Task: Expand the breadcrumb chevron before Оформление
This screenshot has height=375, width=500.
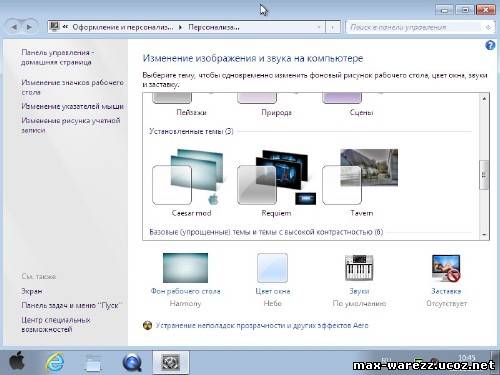Action: (65, 27)
